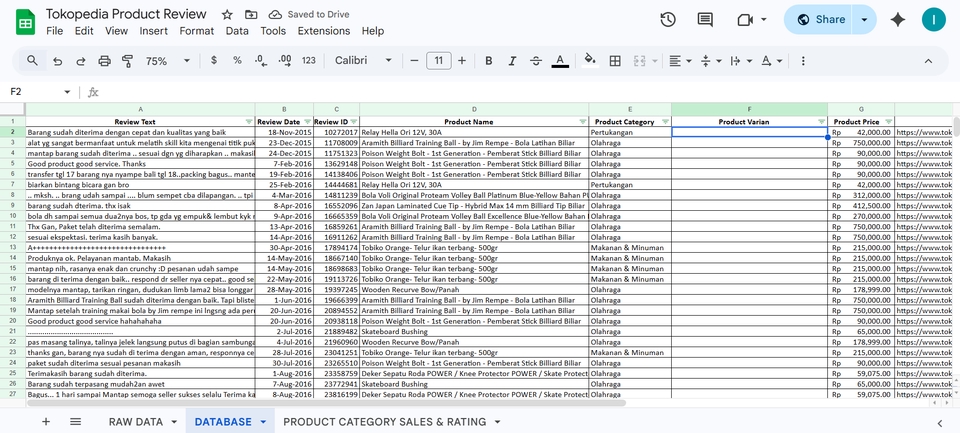Start a Meet video call
Screen dimensions: 960x433
coord(745,20)
